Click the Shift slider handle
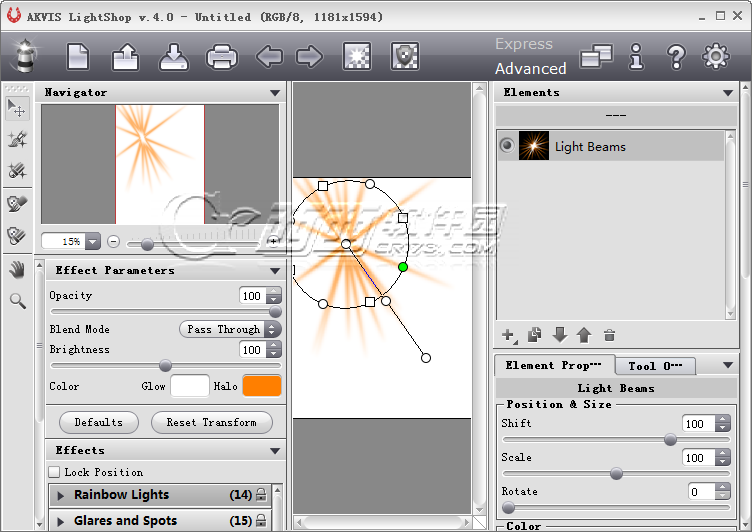The height and width of the screenshot is (532, 752). coord(670,439)
